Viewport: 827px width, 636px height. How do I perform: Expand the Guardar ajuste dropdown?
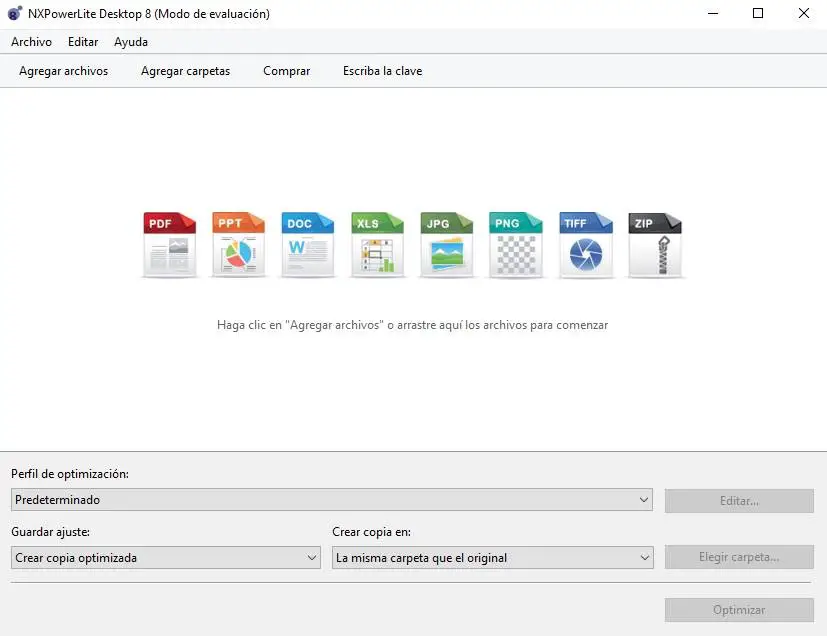166,557
